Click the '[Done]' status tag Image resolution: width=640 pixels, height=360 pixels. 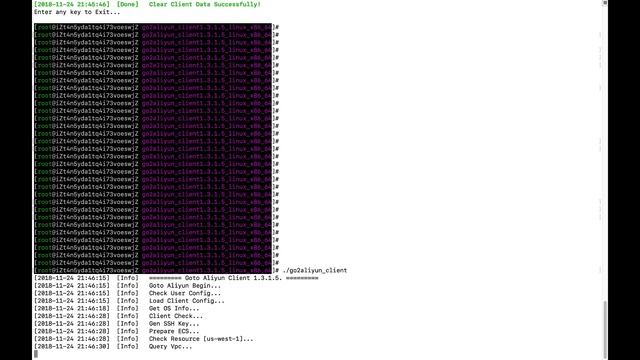(127, 4)
